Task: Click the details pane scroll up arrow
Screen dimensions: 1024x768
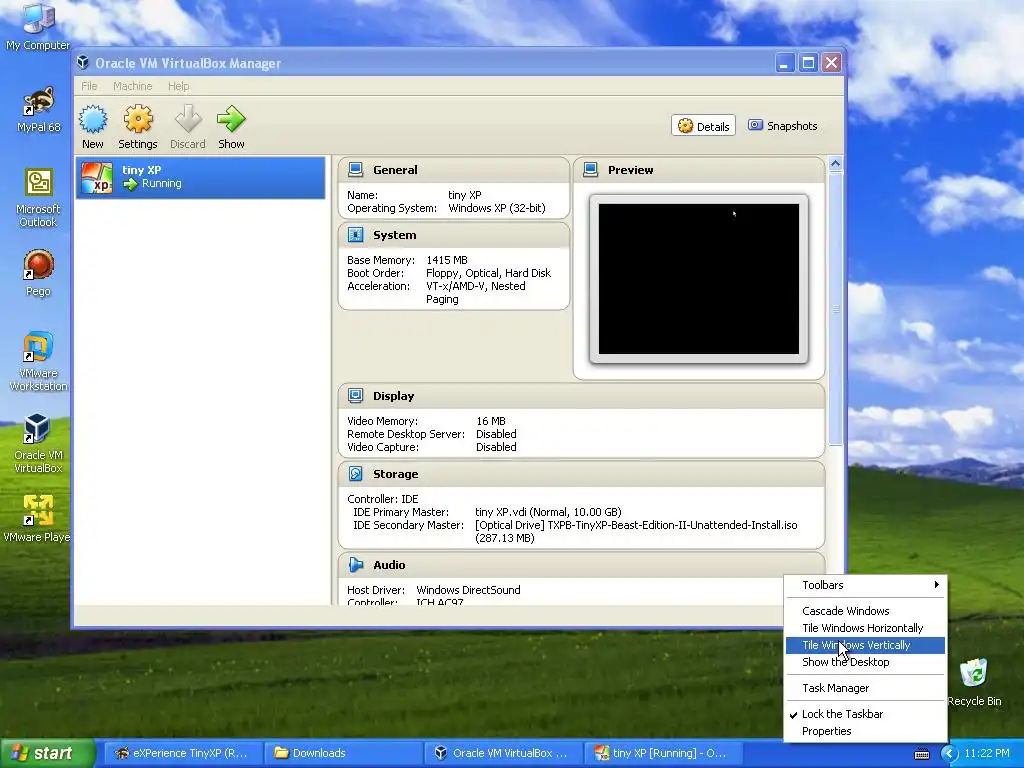Action: (835, 164)
